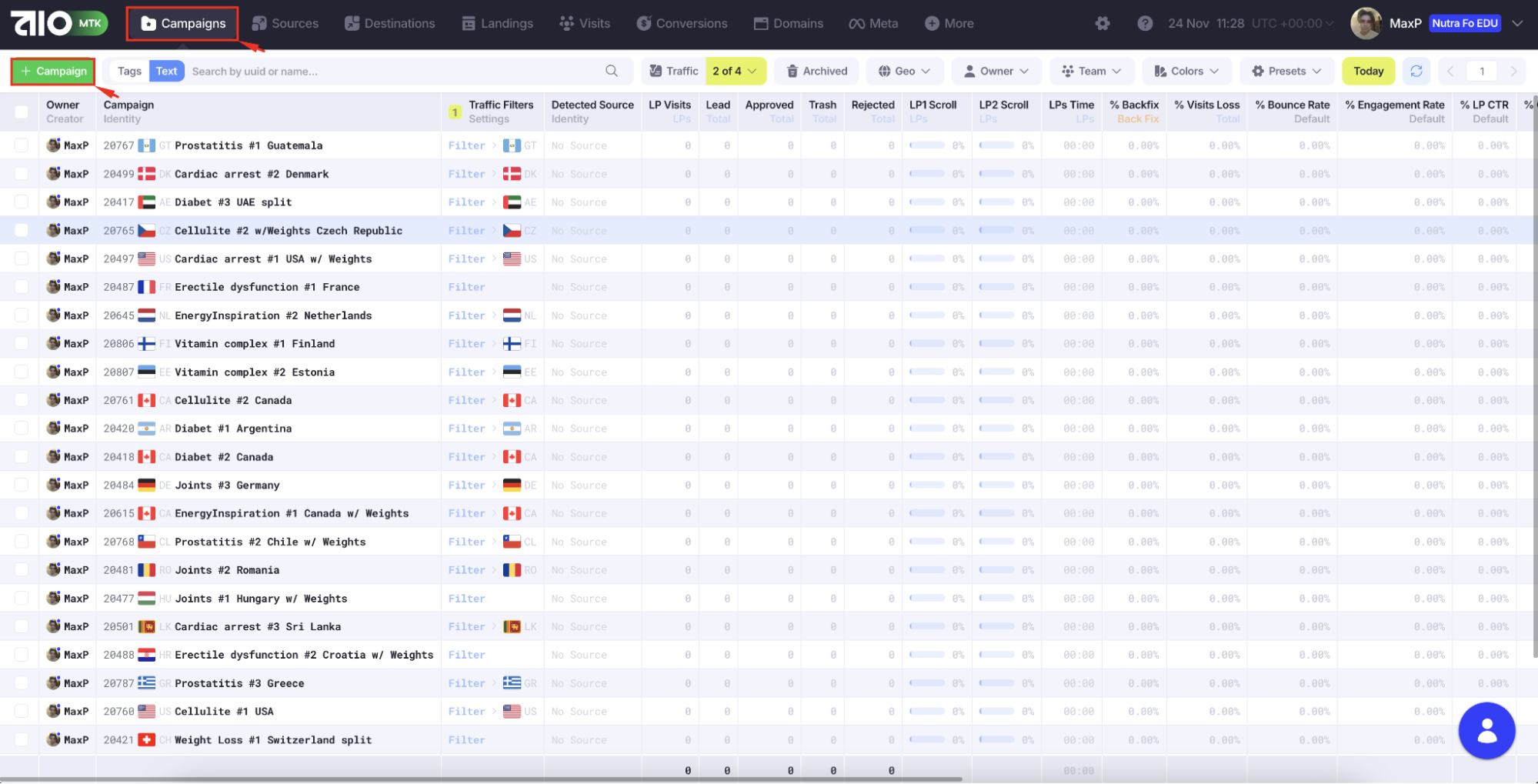The image size is (1538, 784).
Task: Click the AIO logo in header
Action: 42,23
